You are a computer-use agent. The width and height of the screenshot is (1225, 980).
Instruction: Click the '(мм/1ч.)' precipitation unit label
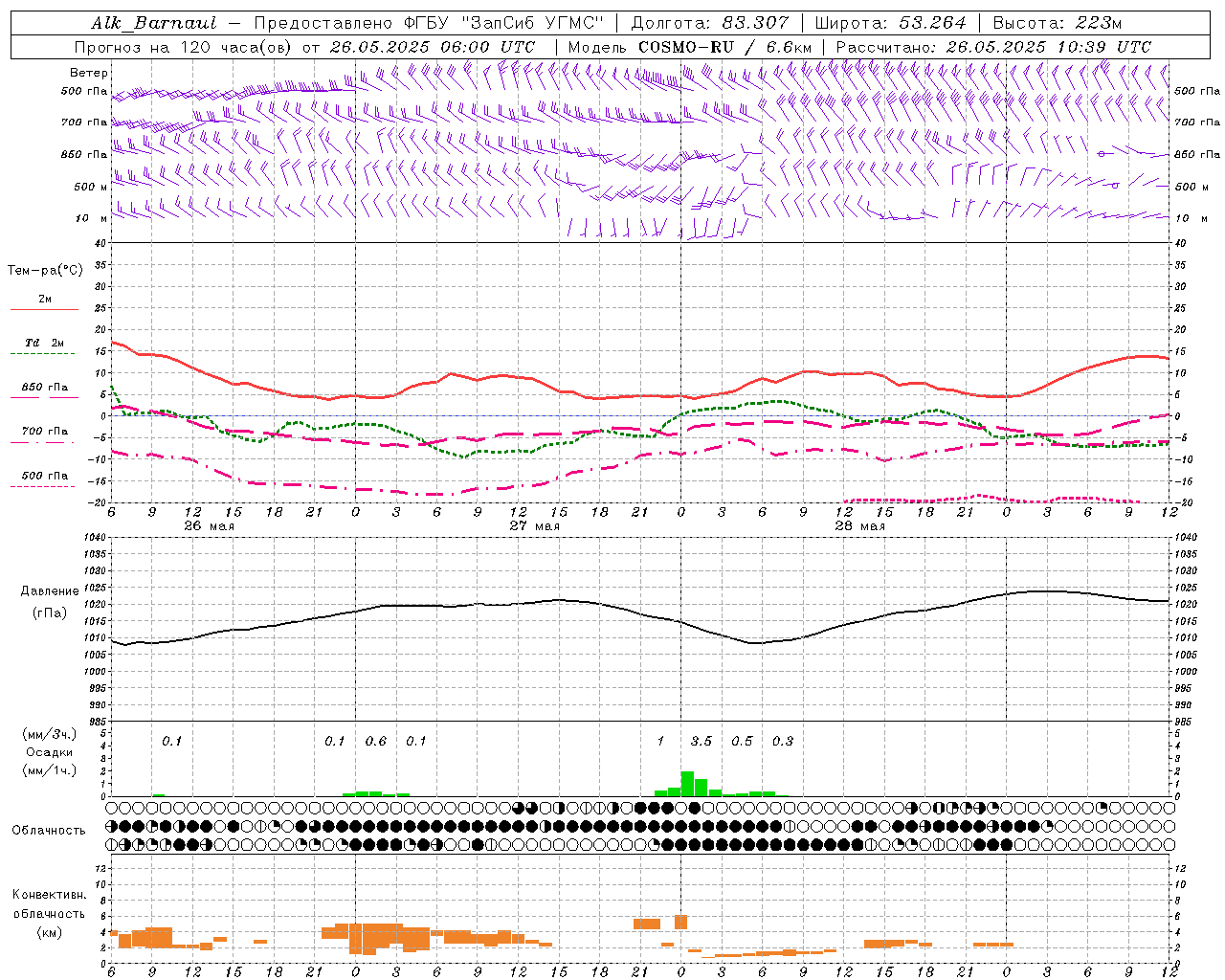coord(50,770)
